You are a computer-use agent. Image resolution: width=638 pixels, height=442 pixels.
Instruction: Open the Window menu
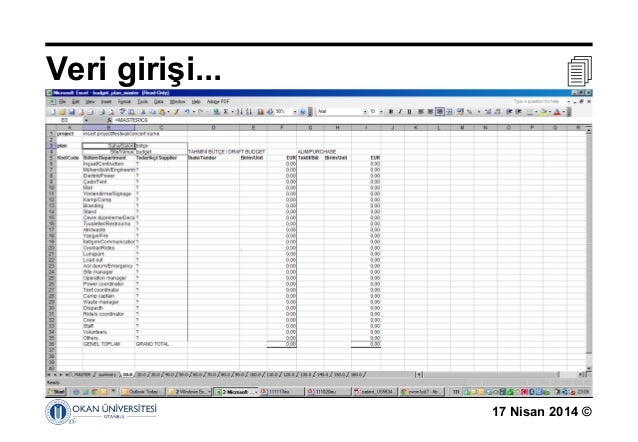(177, 101)
